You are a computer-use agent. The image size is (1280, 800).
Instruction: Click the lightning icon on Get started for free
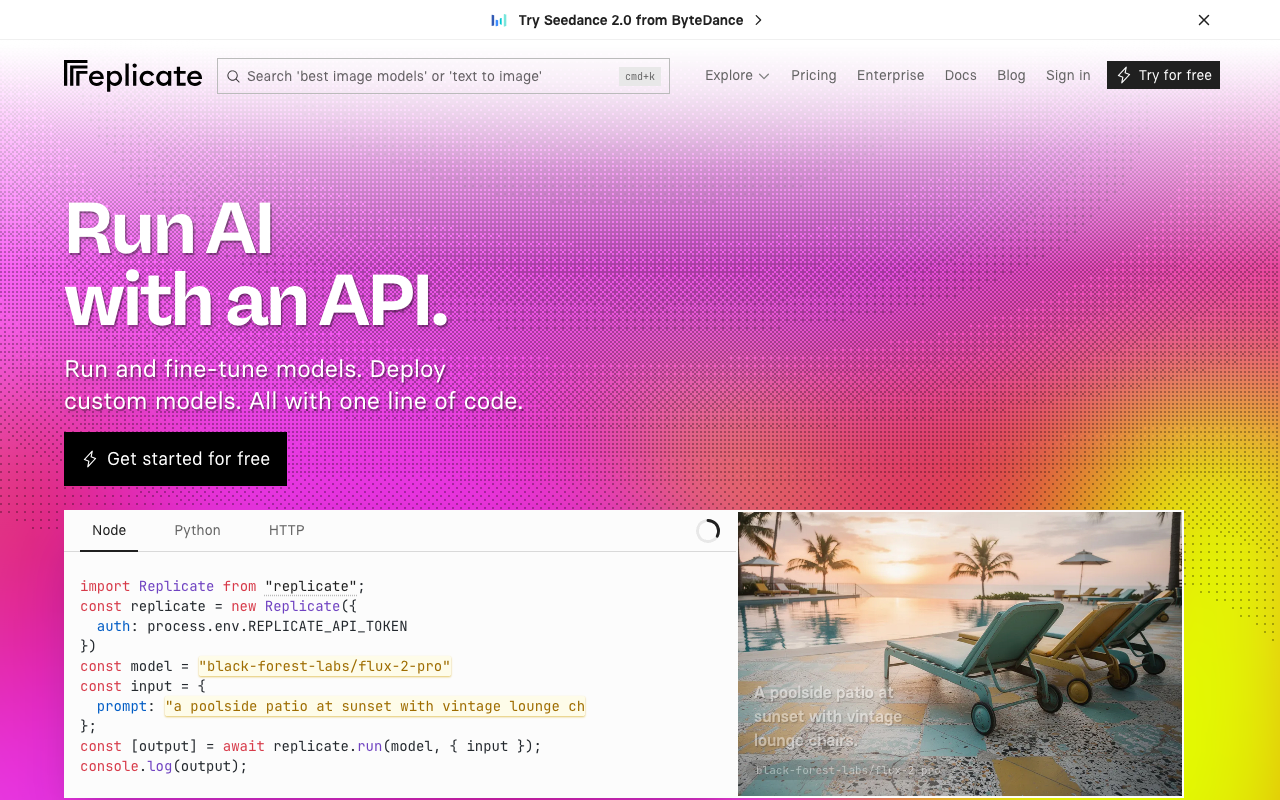click(90, 459)
